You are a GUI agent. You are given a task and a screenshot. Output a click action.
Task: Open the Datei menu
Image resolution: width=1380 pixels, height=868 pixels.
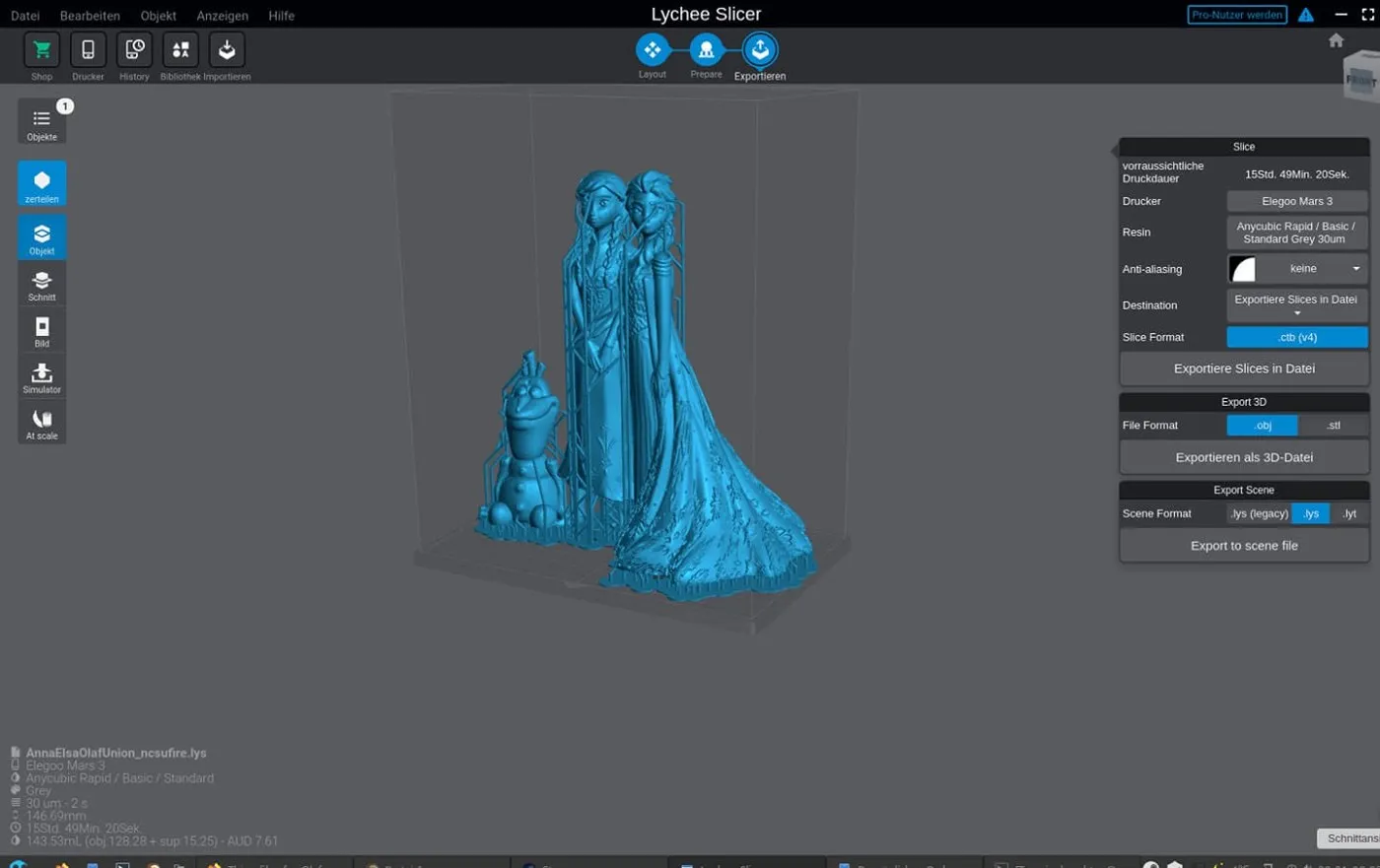tap(25, 16)
